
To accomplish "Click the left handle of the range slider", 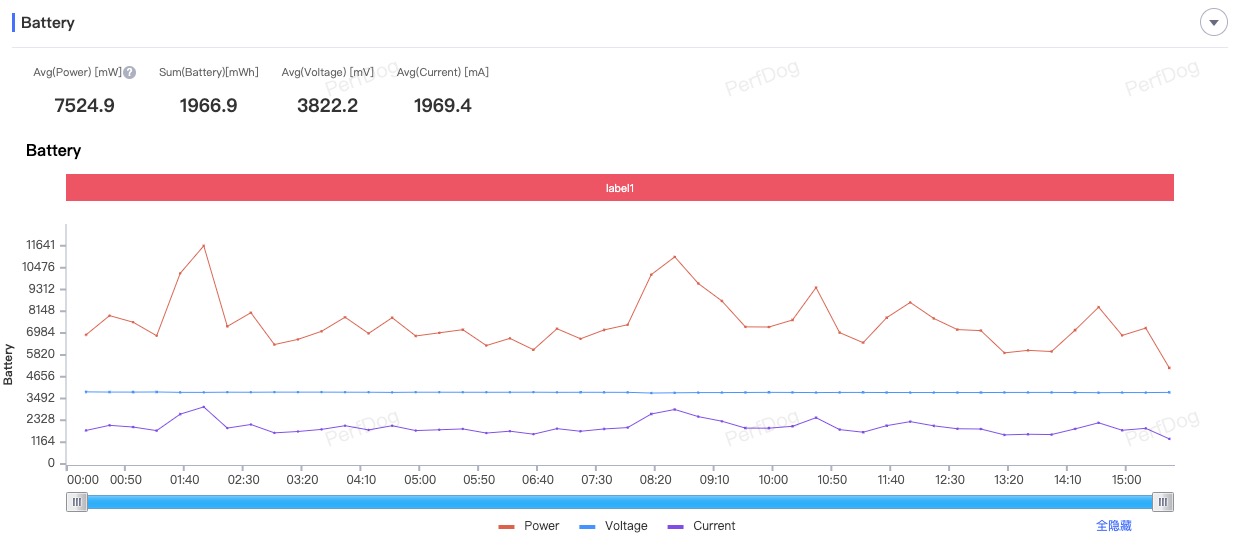I will point(77,502).
